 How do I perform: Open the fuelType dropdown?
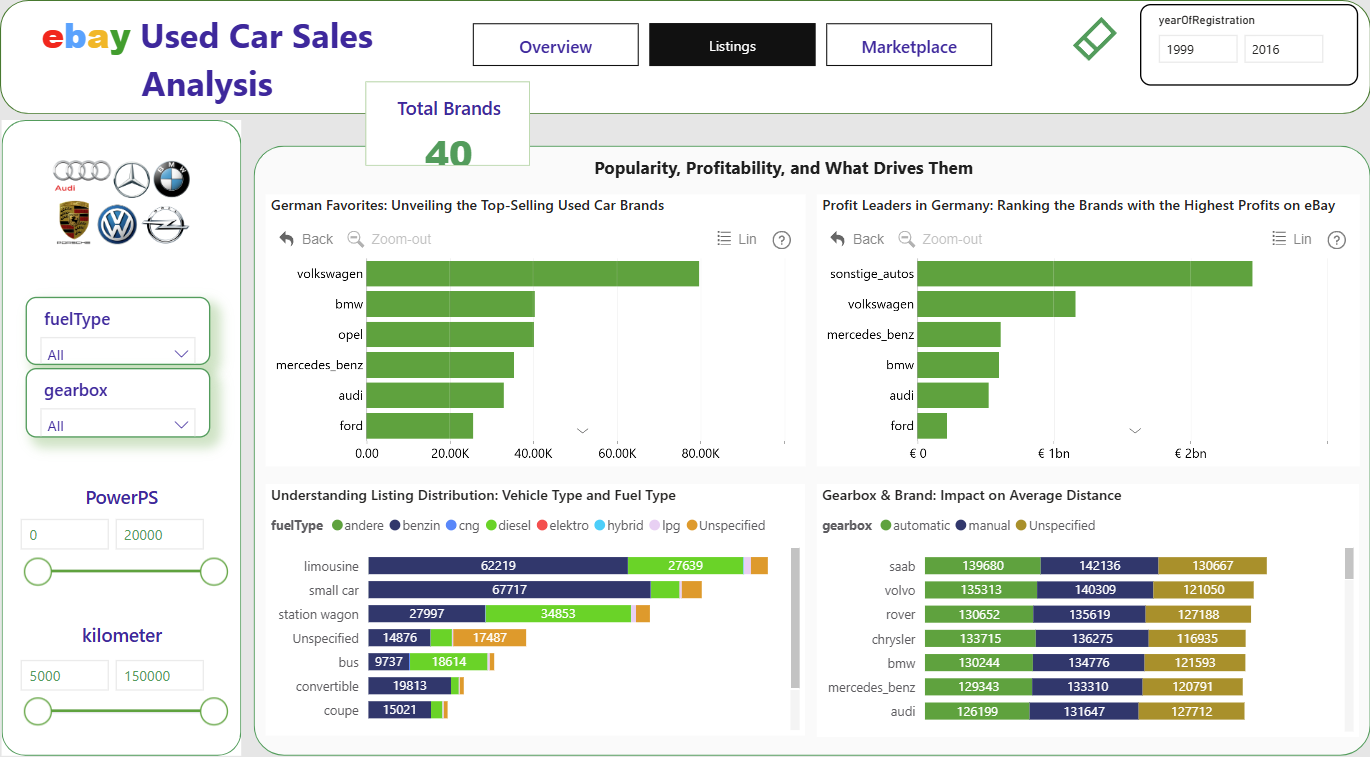pos(118,354)
